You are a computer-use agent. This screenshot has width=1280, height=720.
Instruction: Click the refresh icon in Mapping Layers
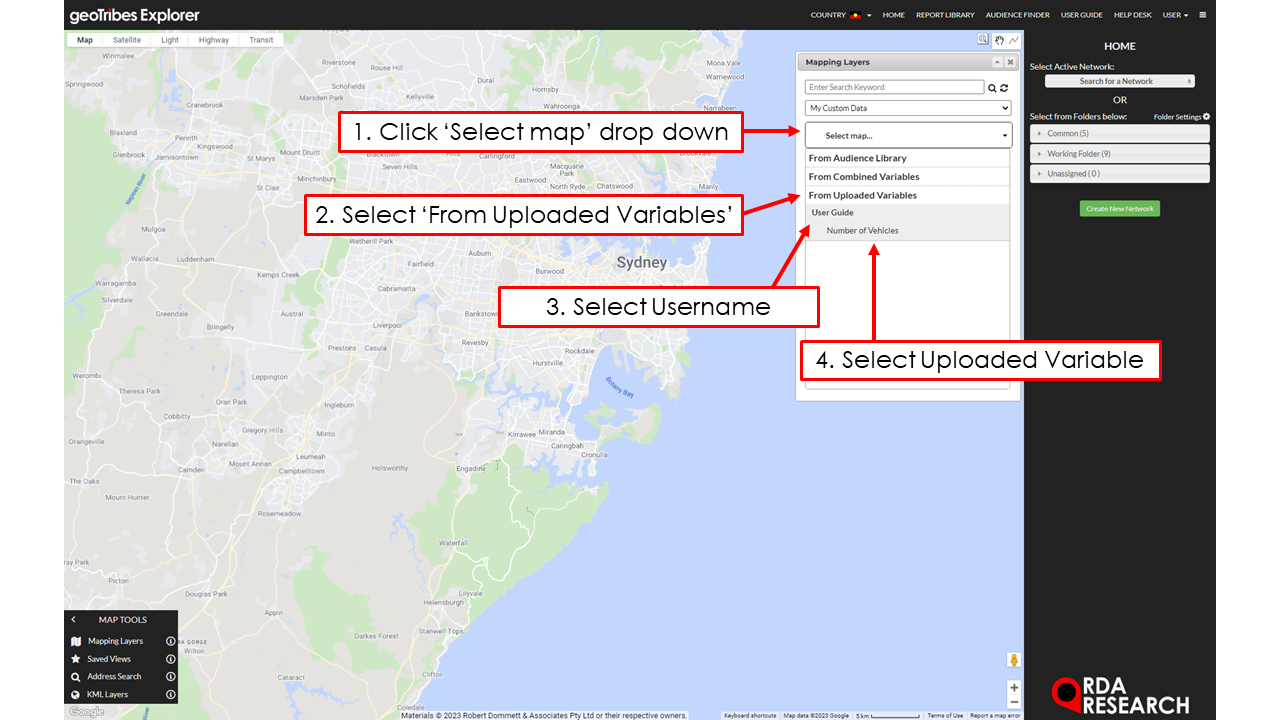click(x=1004, y=88)
